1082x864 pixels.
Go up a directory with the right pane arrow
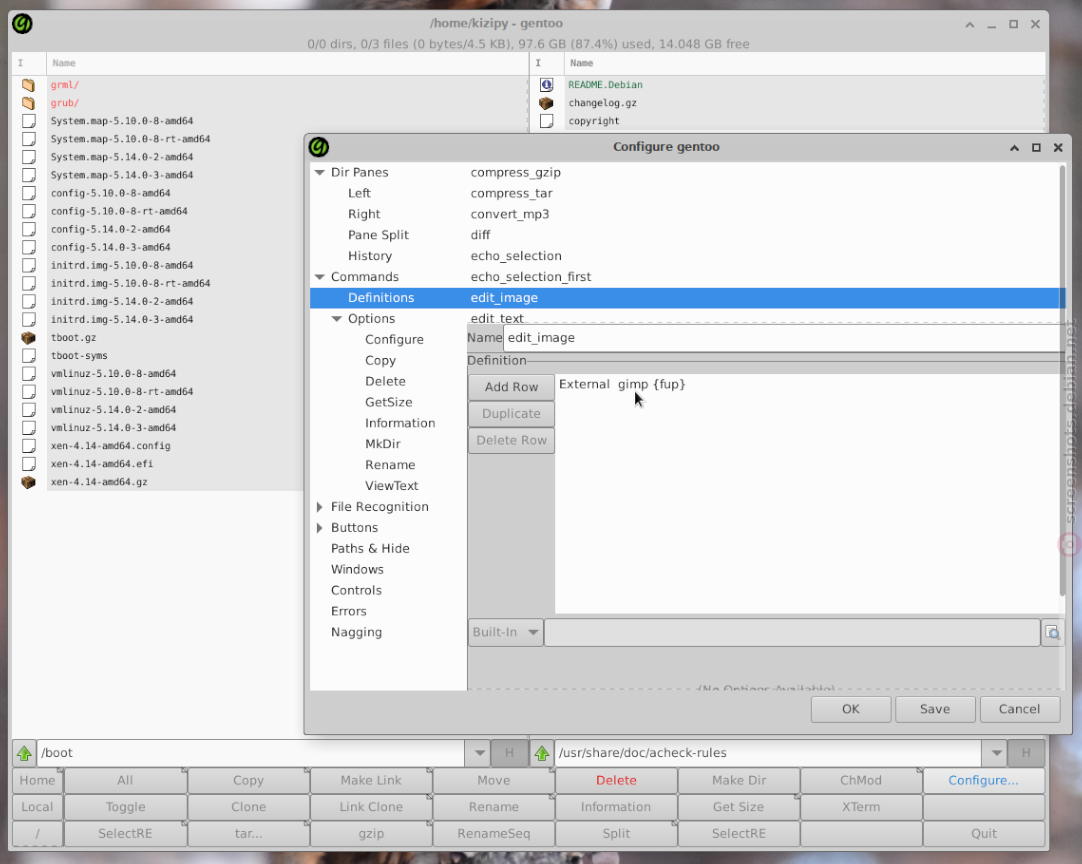(542, 753)
